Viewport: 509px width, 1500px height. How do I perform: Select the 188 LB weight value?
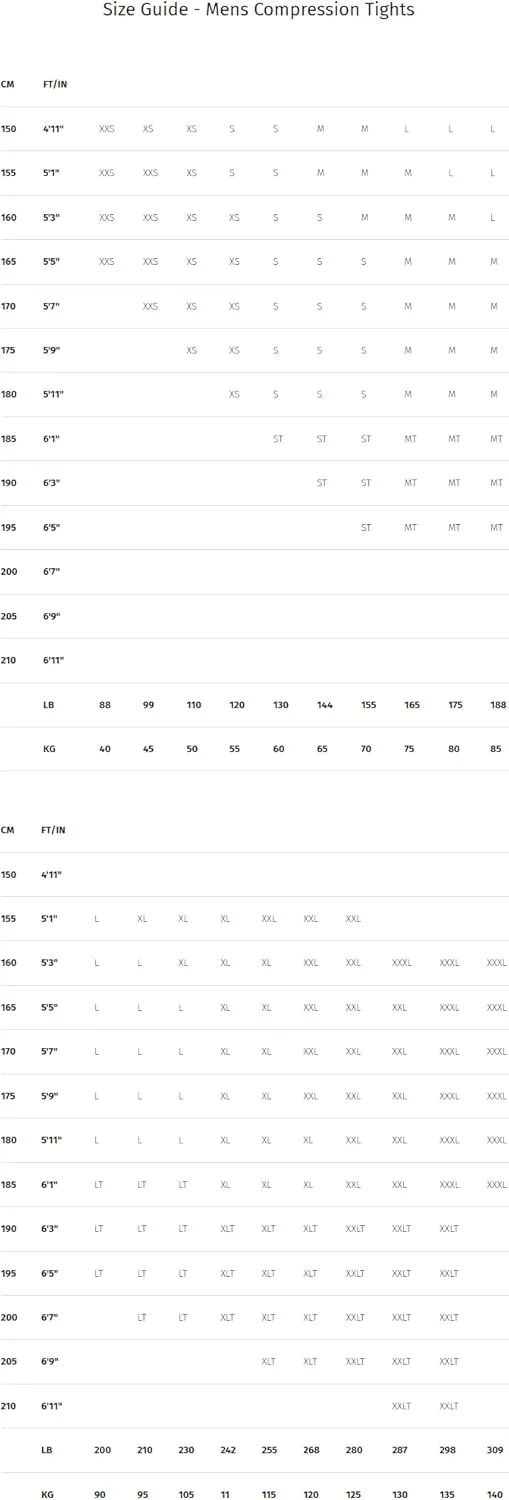click(496, 705)
